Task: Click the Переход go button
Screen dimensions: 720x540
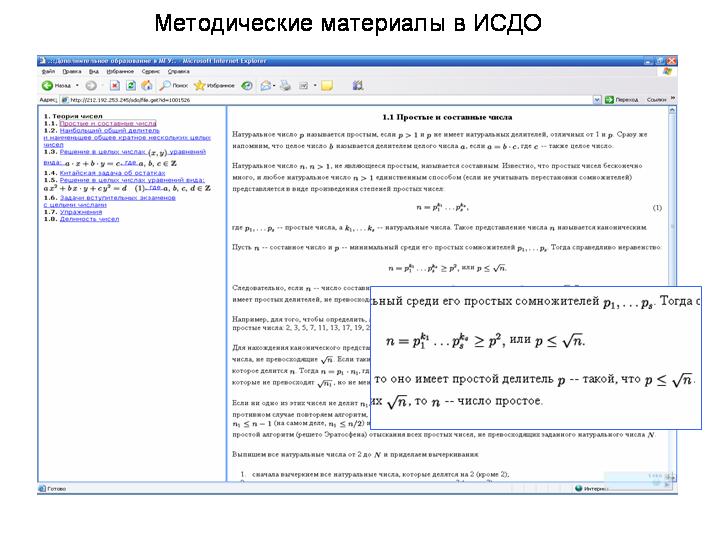Action: click(x=622, y=100)
